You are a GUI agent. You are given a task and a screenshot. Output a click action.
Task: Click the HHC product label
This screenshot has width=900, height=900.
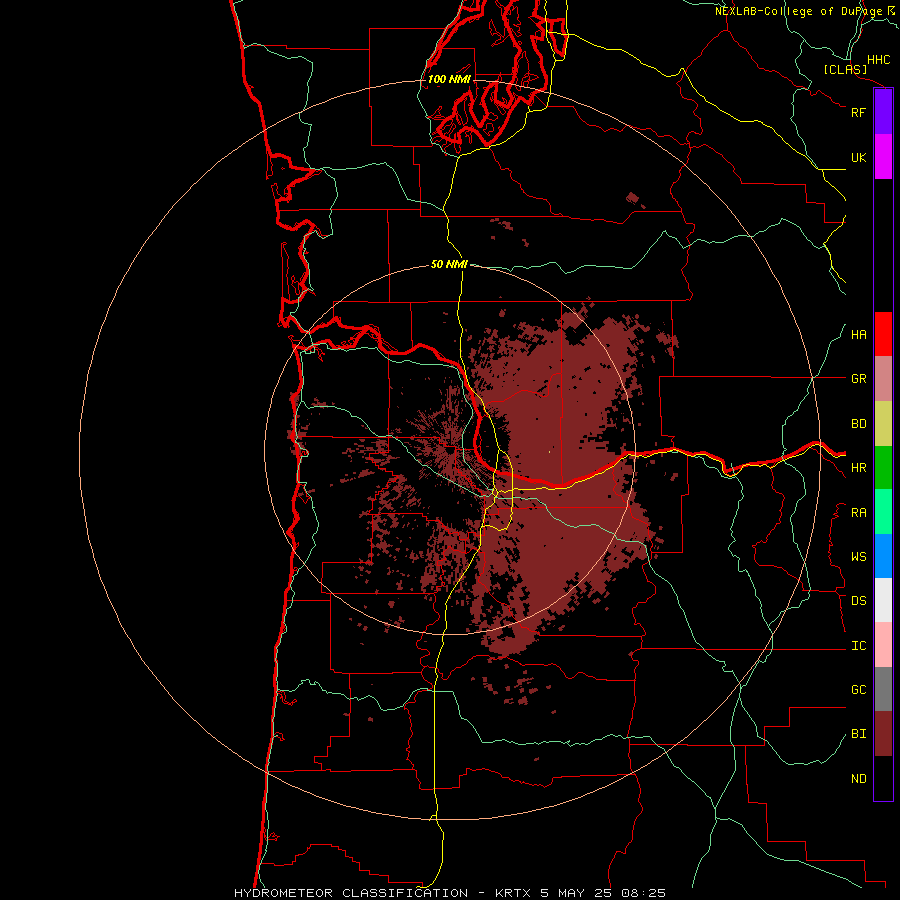(878, 60)
